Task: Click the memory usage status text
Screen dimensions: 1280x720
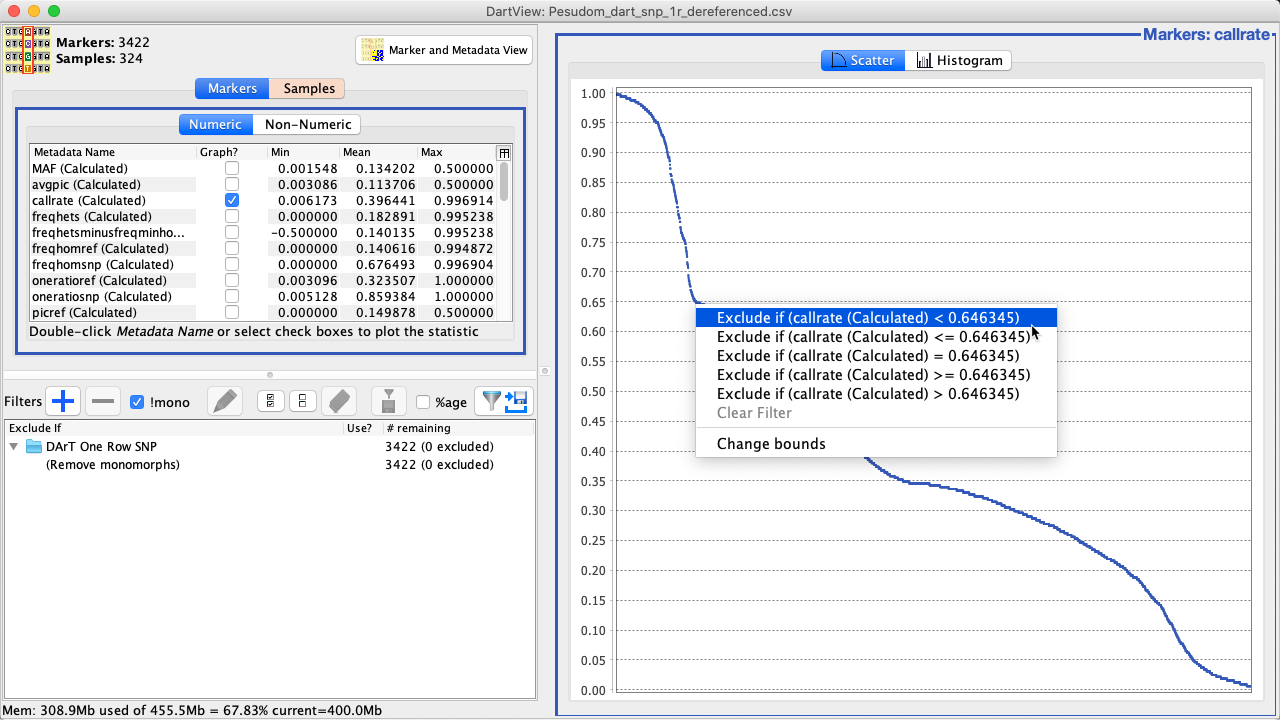Action: [x=193, y=711]
